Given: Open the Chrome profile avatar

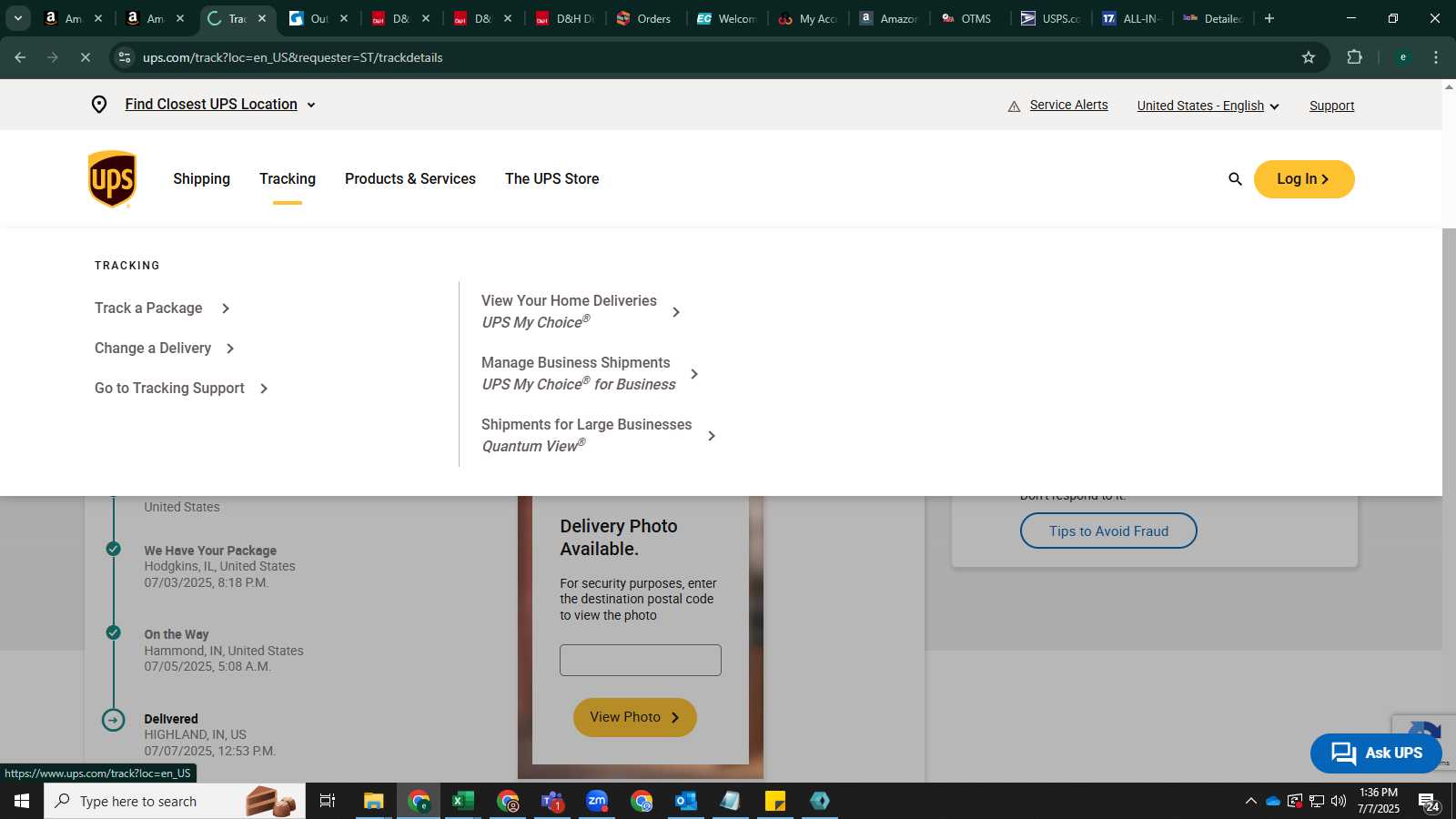Looking at the screenshot, I should 1402,57.
